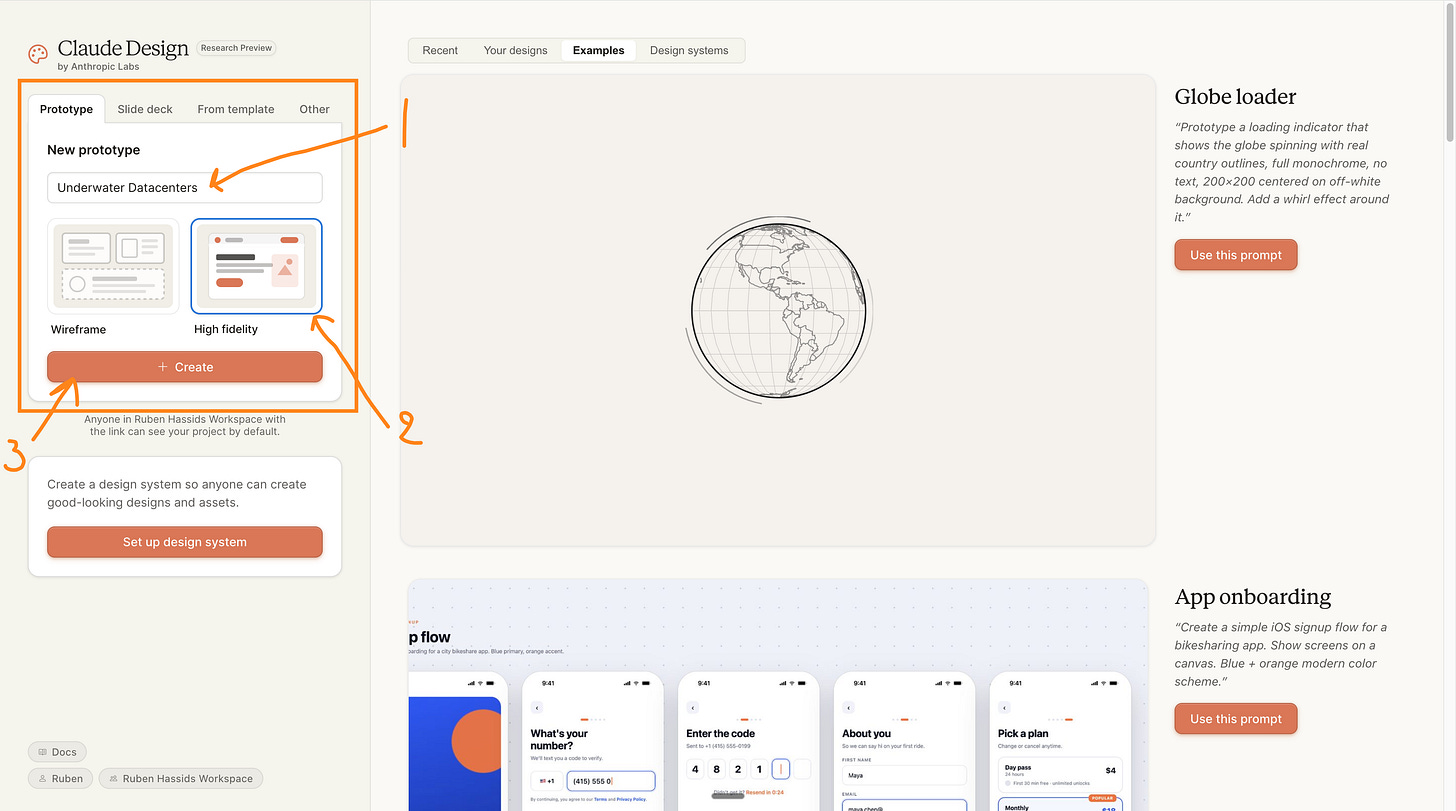Click the "Claude Design" title text
Image resolution: width=1456 pixels, height=811 pixels.
(123, 49)
